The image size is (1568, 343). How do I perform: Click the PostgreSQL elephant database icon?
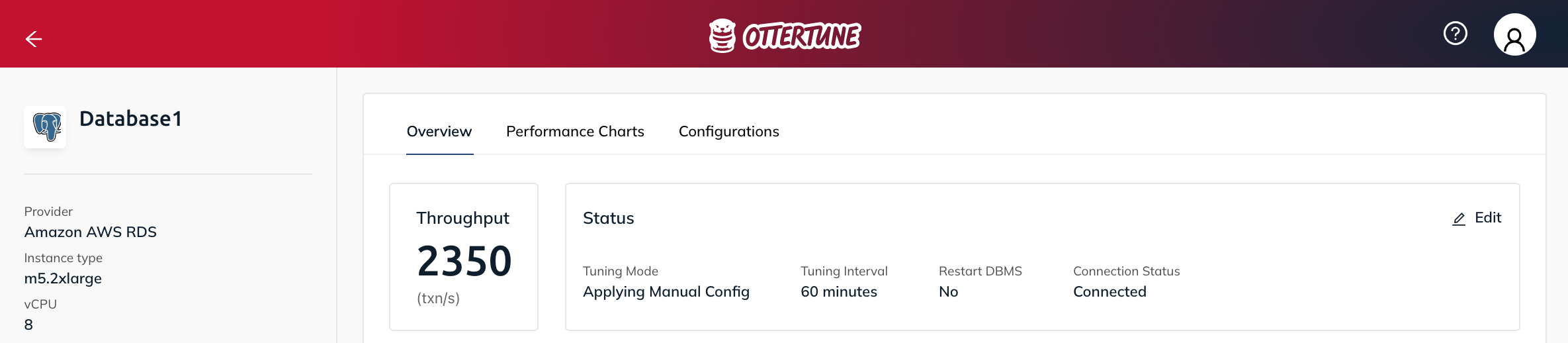click(45, 126)
